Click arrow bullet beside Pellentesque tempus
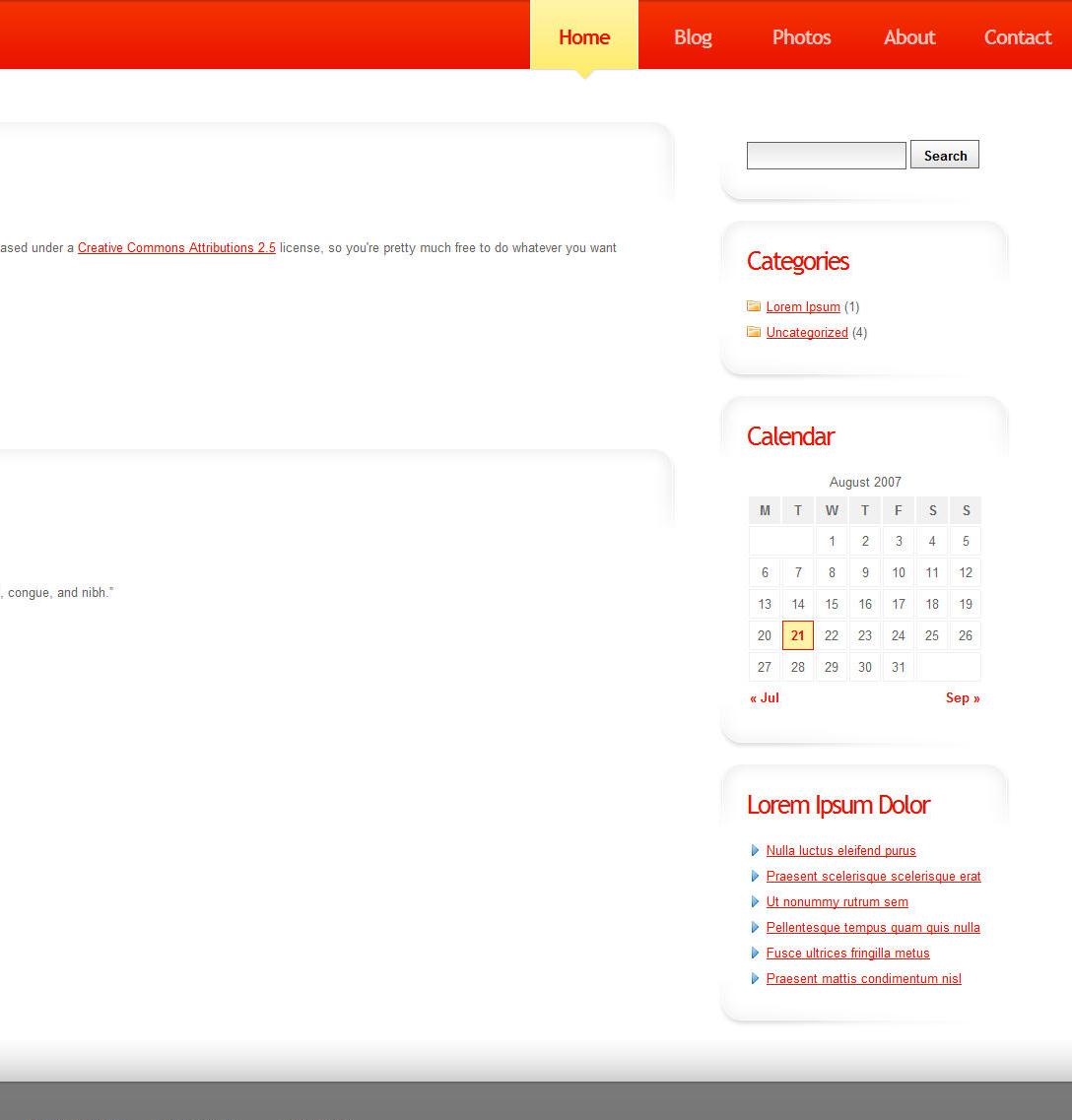The image size is (1072, 1120). [755, 927]
